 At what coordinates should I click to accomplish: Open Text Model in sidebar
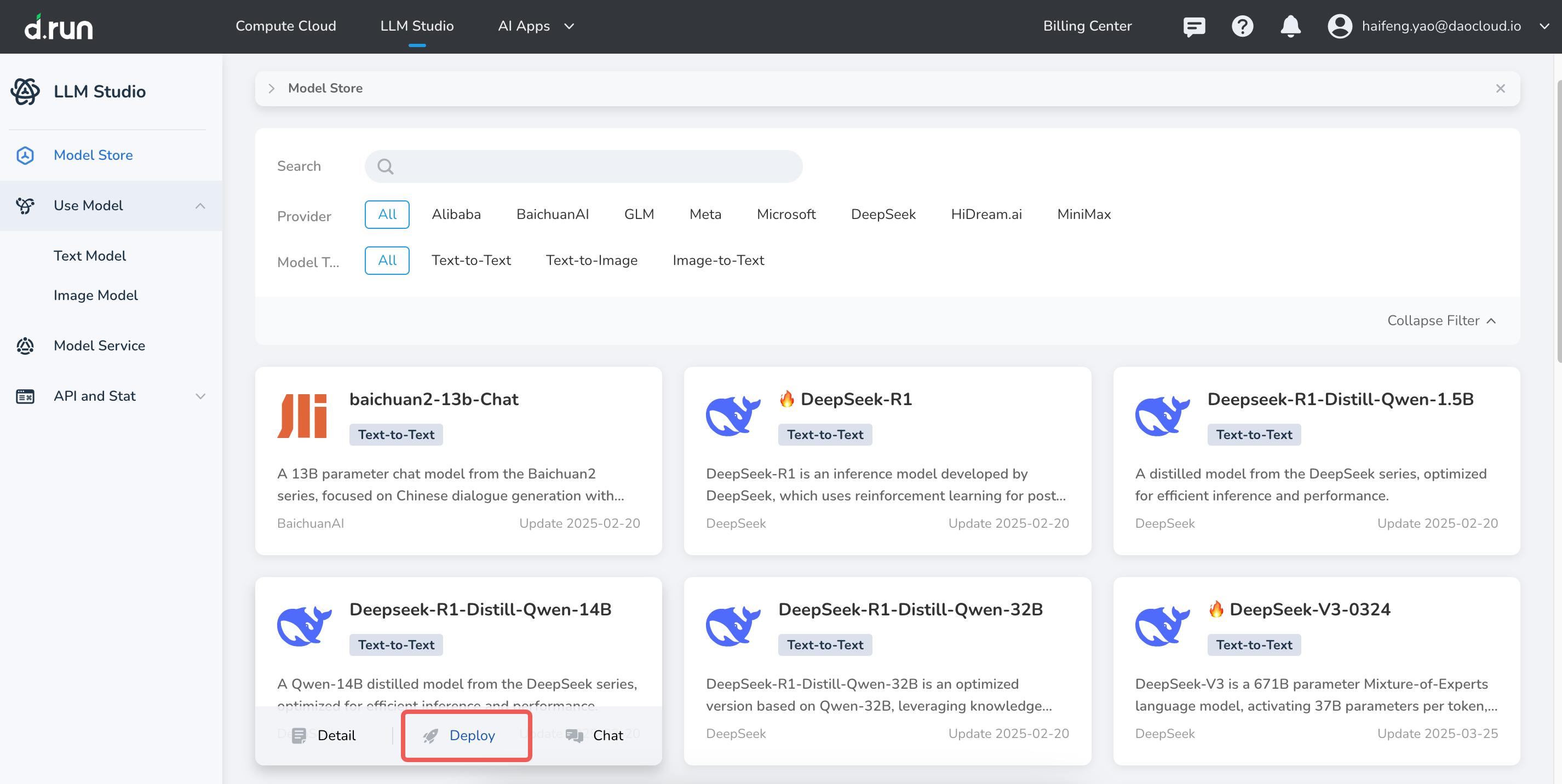click(90, 256)
